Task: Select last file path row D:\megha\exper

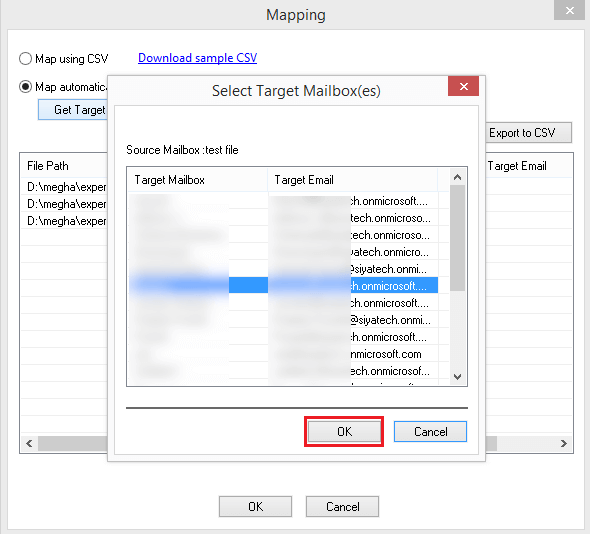Action: pyautogui.click(x=64, y=221)
